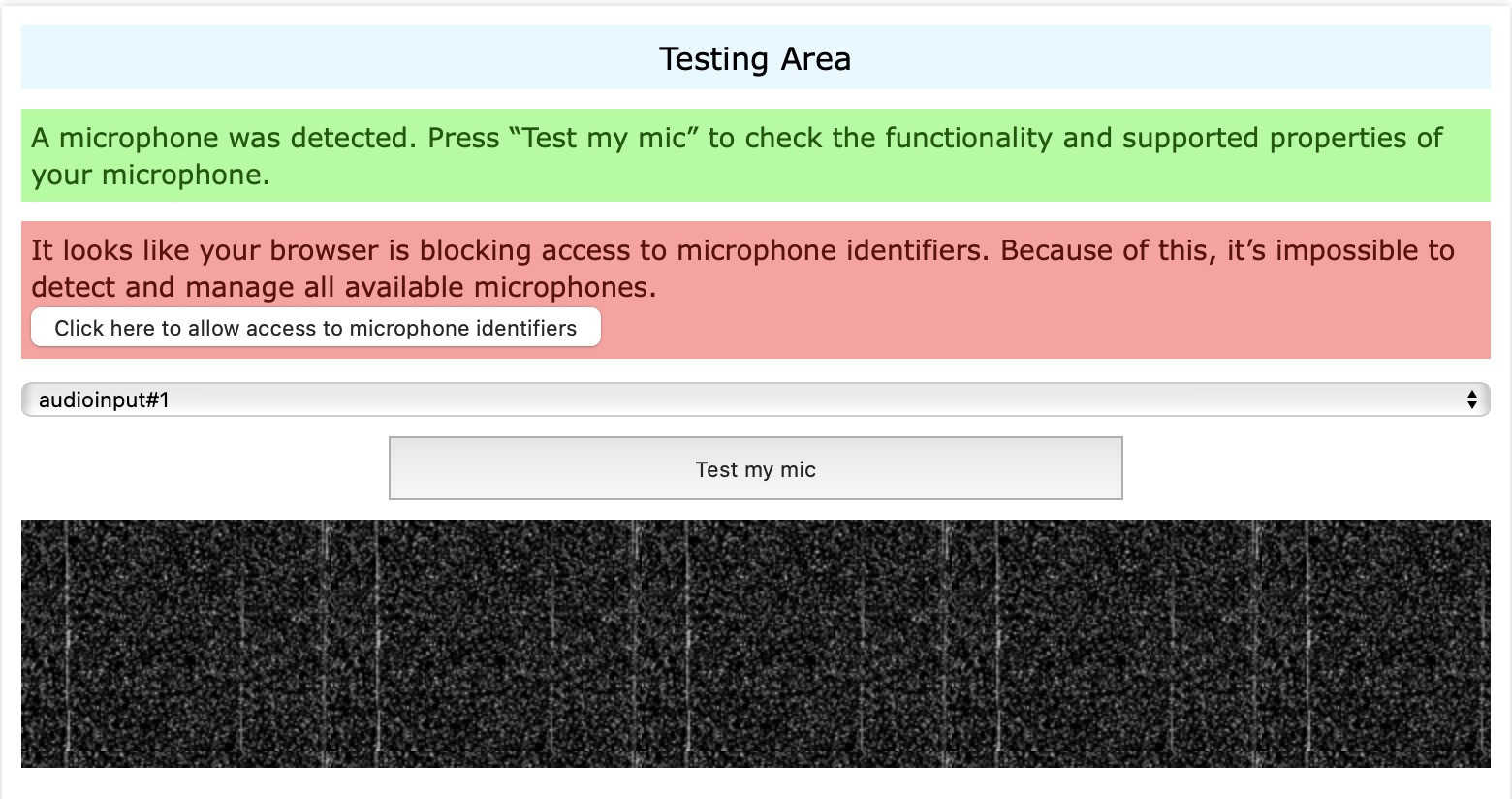Click the word "Area" in the page heading
1512x799 pixels.
click(816, 59)
